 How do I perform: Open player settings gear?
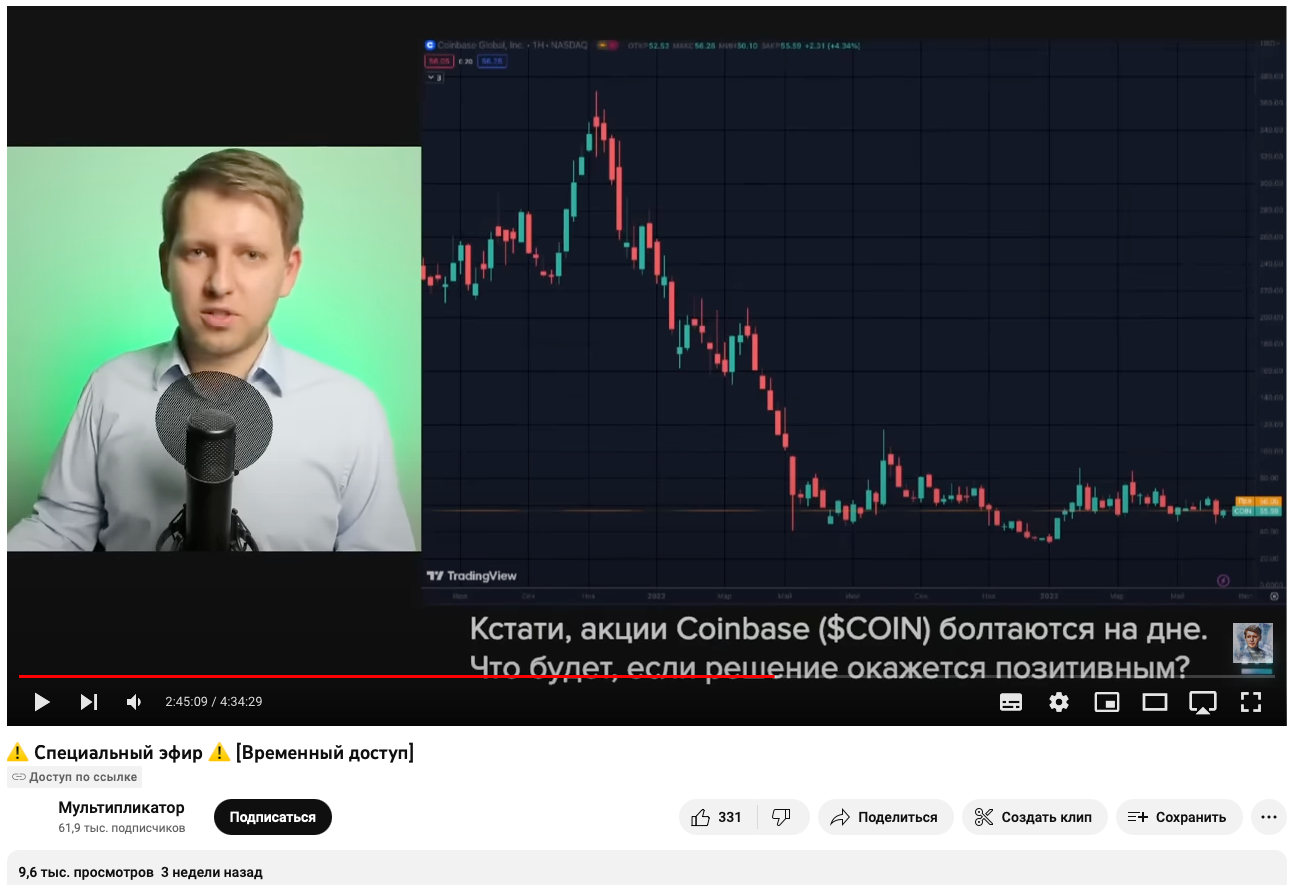coord(1059,702)
